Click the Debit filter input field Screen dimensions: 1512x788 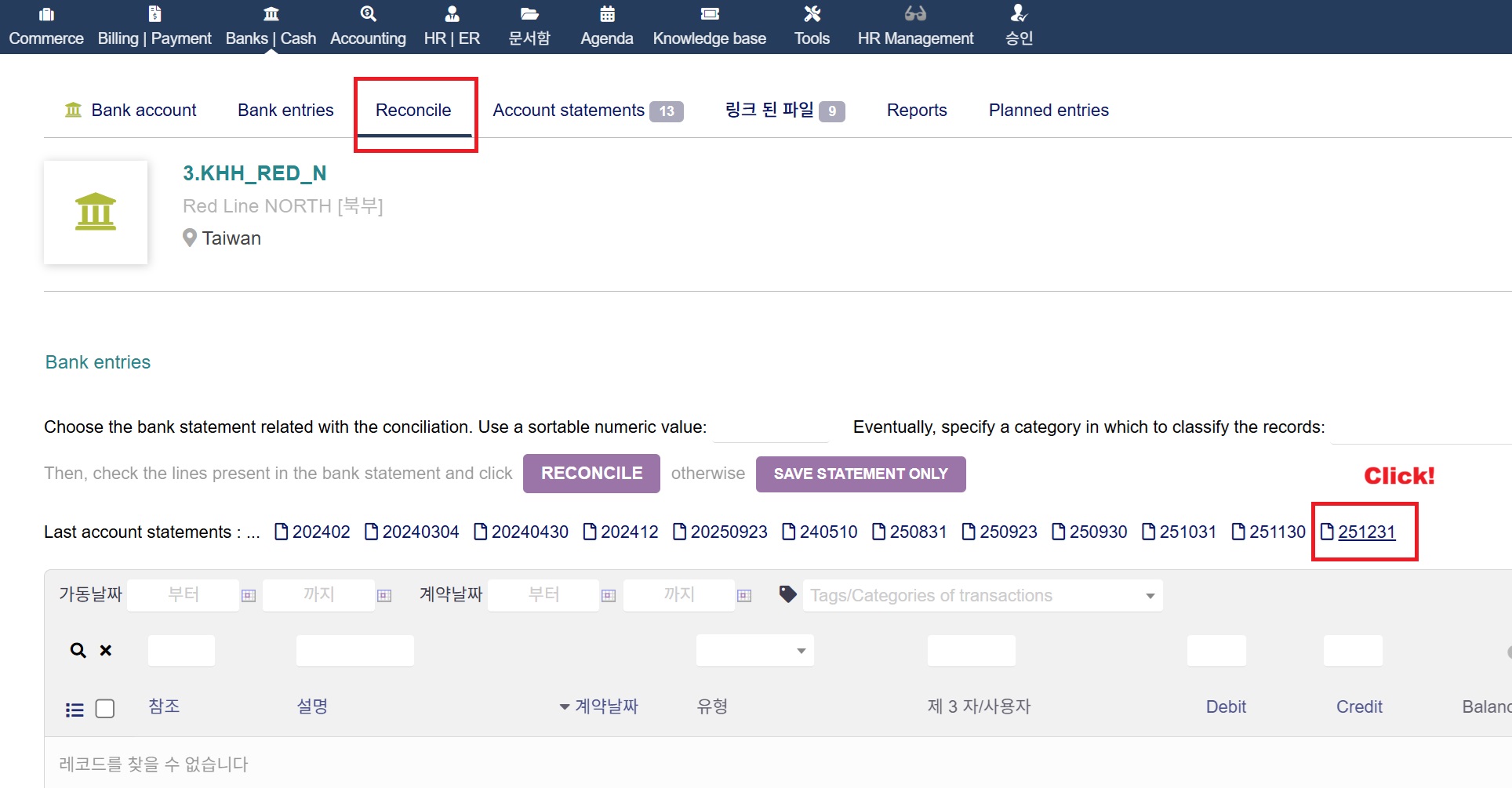[x=1216, y=651]
